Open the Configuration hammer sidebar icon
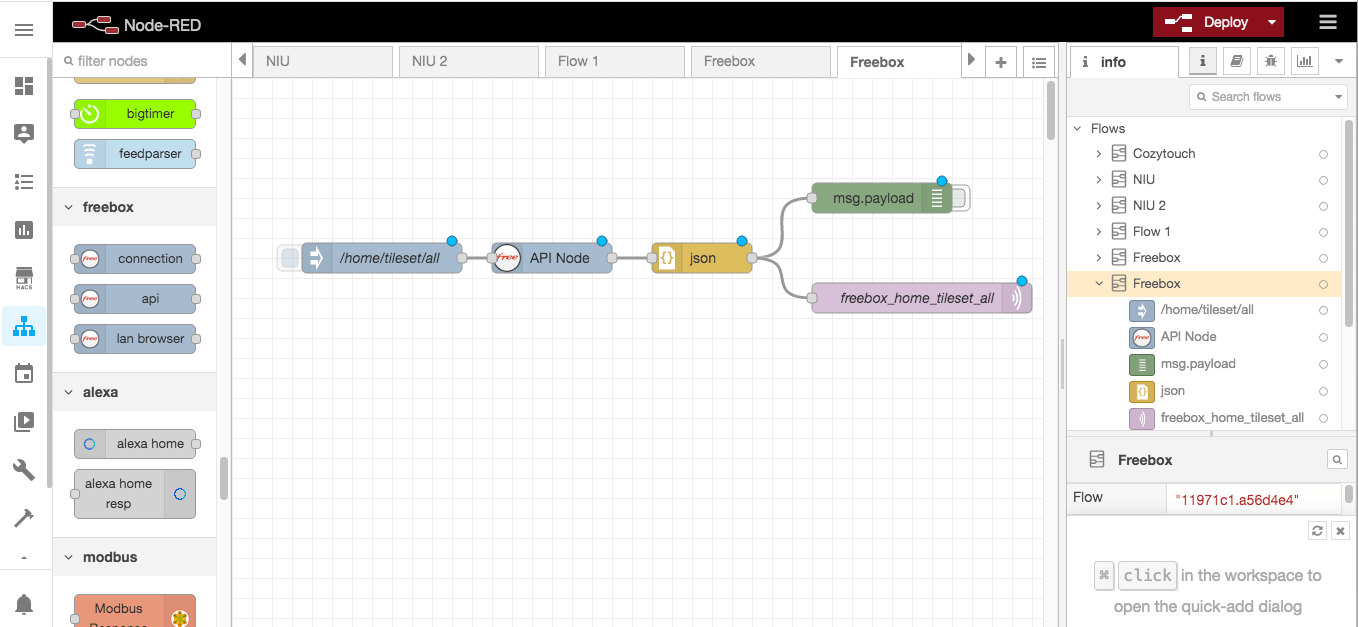The image size is (1358, 627). point(24,518)
